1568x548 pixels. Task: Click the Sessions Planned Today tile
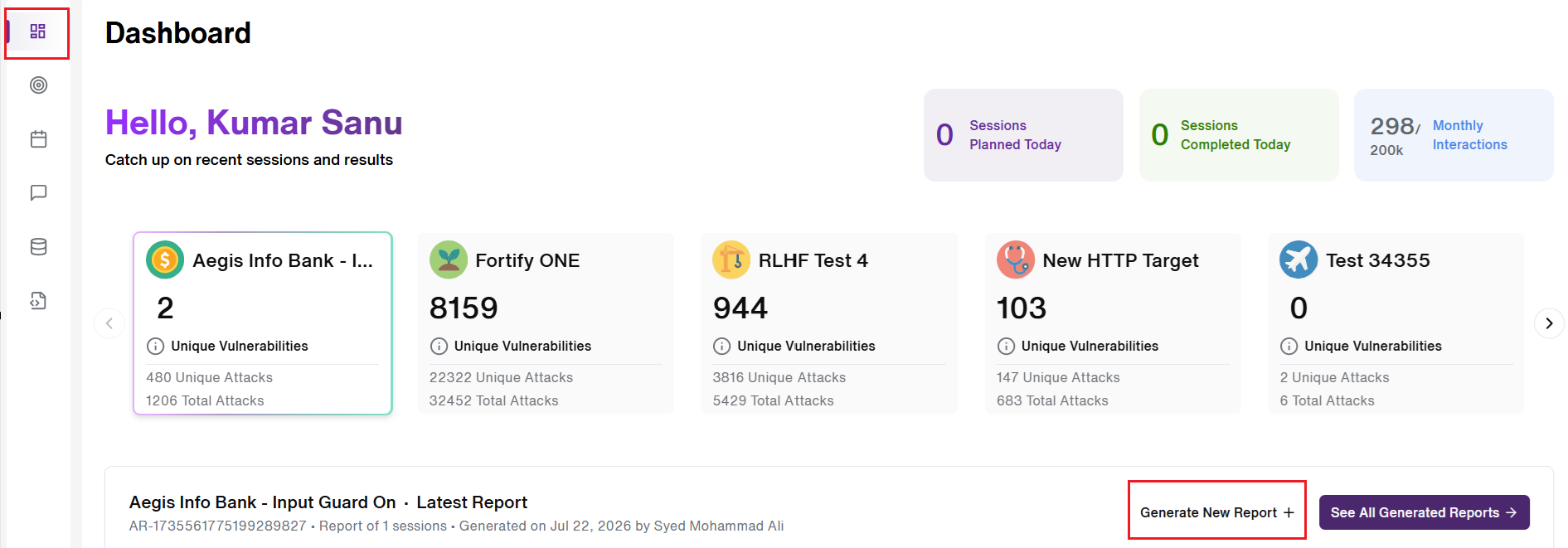pos(1023,135)
